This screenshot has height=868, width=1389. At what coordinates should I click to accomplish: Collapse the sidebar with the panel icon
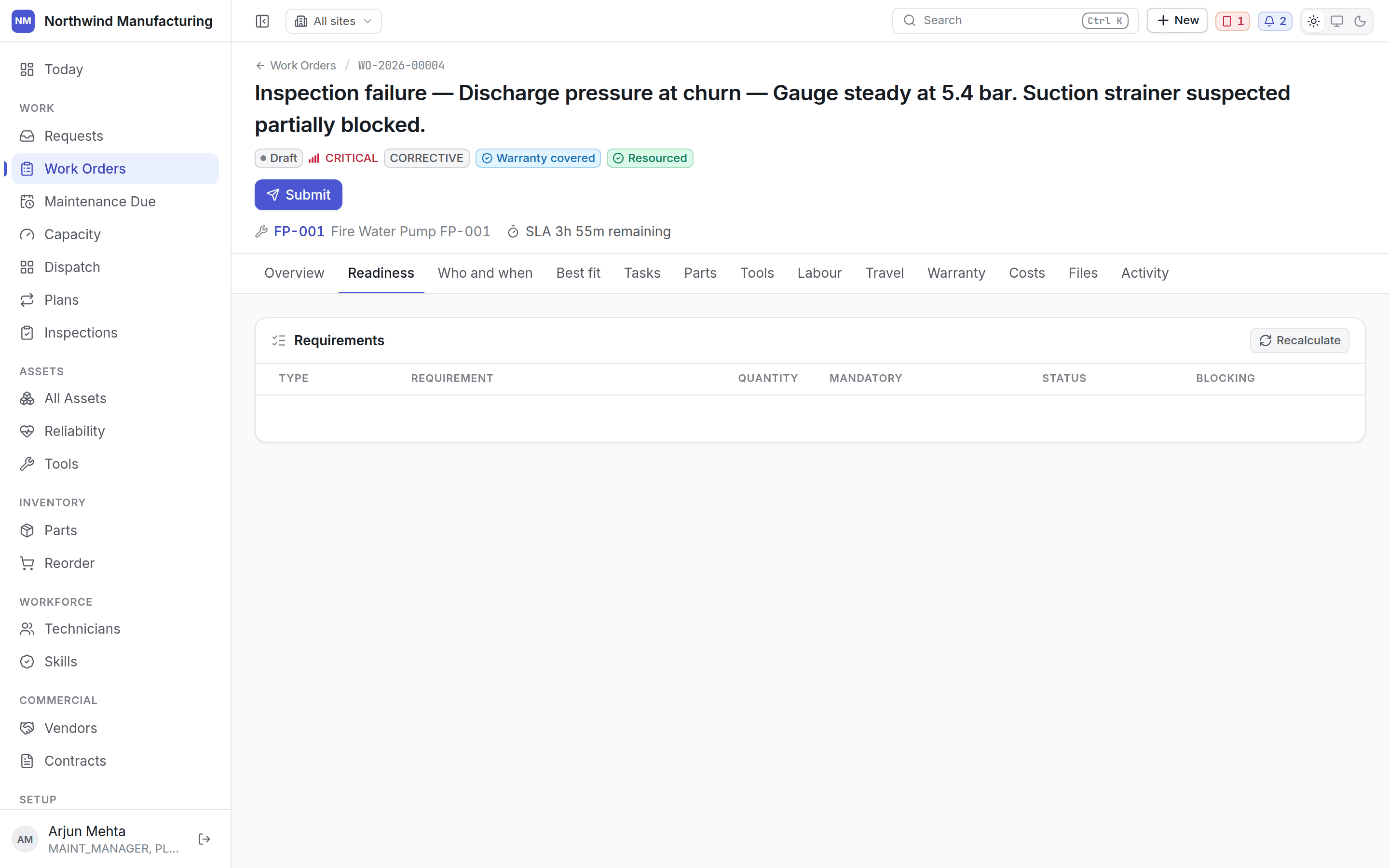tap(262, 21)
